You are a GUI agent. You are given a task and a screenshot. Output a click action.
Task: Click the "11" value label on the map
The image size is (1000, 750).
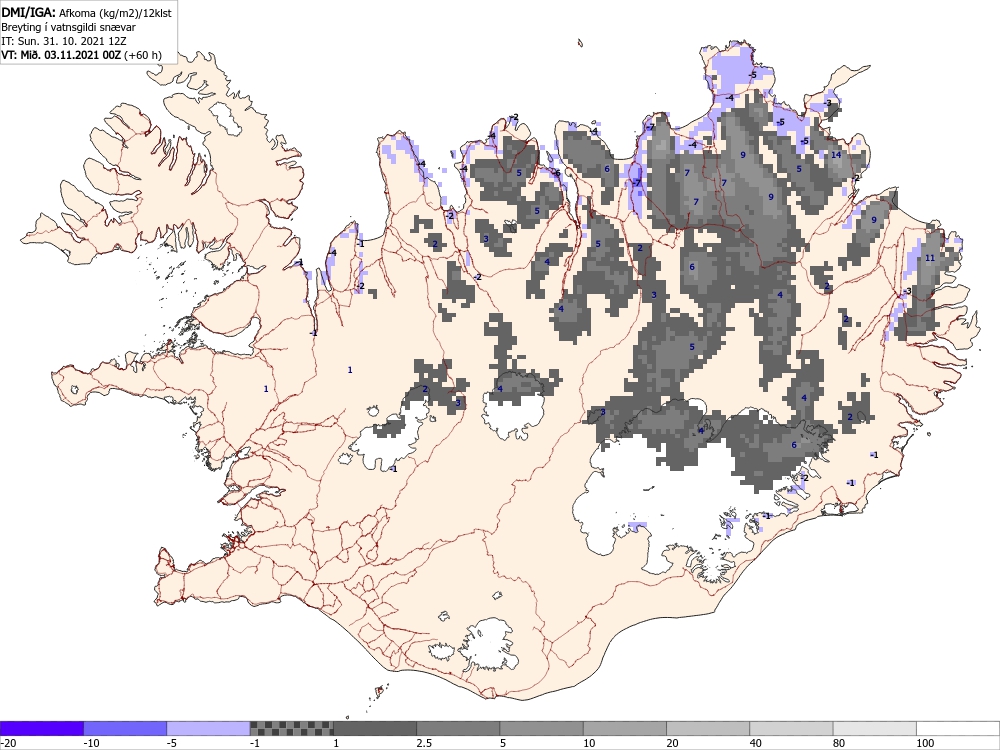[x=930, y=258]
